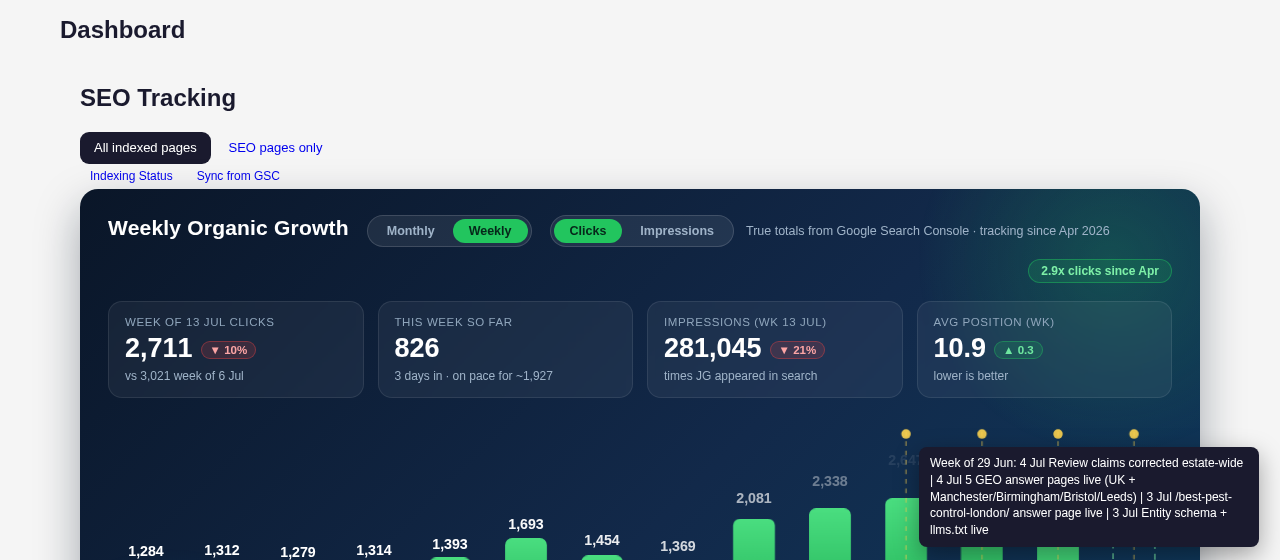Click the 2,081 clicks bar
The width and height of the screenshot is (1280, 560).
[x=754, y=539]
